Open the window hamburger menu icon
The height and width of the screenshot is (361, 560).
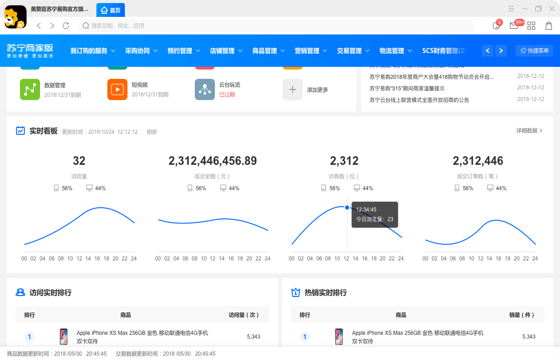point(511,9)
